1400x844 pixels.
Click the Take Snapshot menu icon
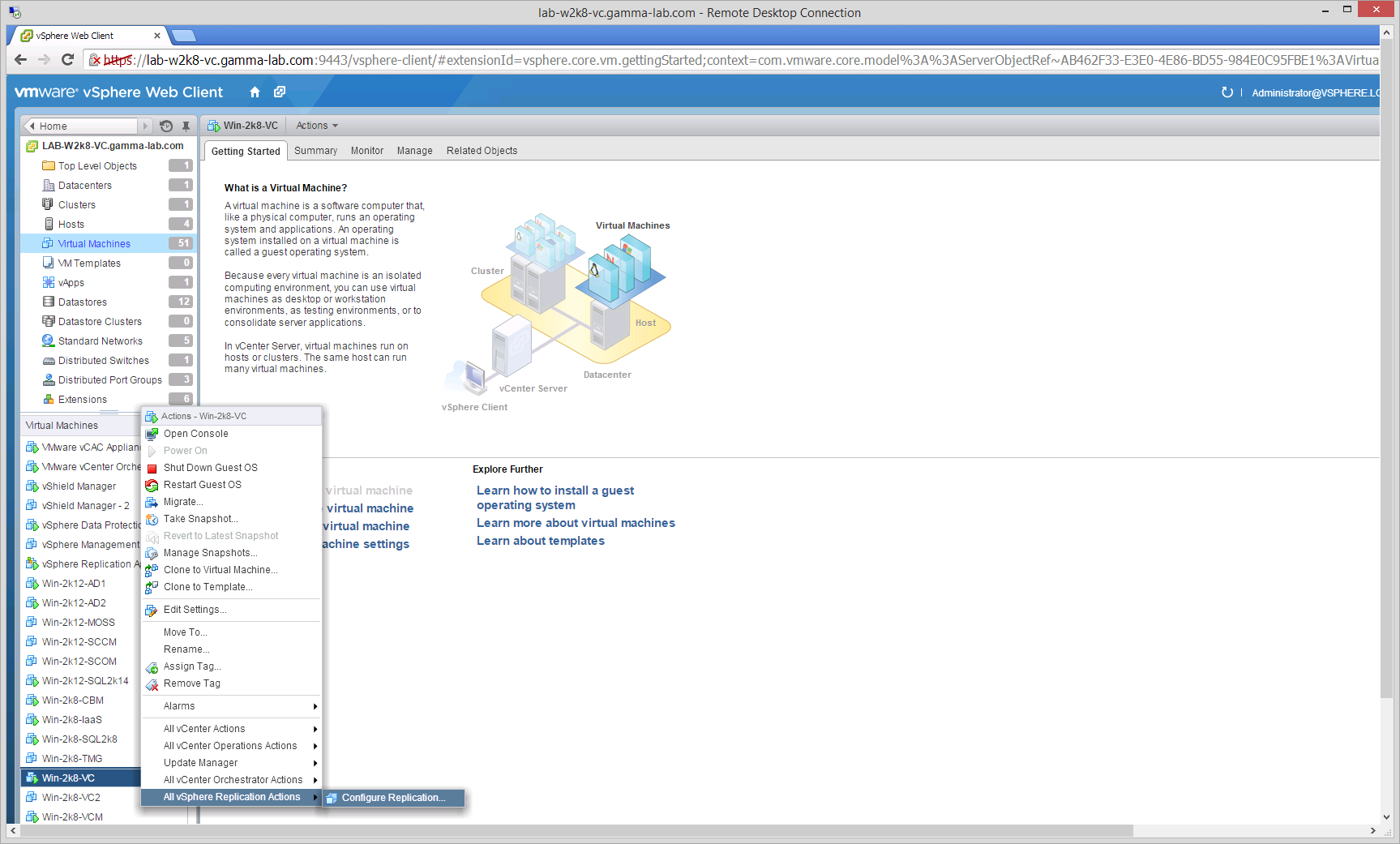pos(152,519)
